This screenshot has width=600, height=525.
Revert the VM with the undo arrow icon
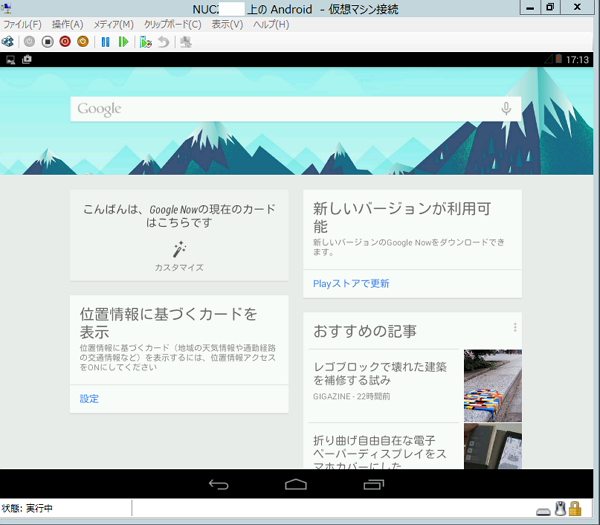pos(164,42)
